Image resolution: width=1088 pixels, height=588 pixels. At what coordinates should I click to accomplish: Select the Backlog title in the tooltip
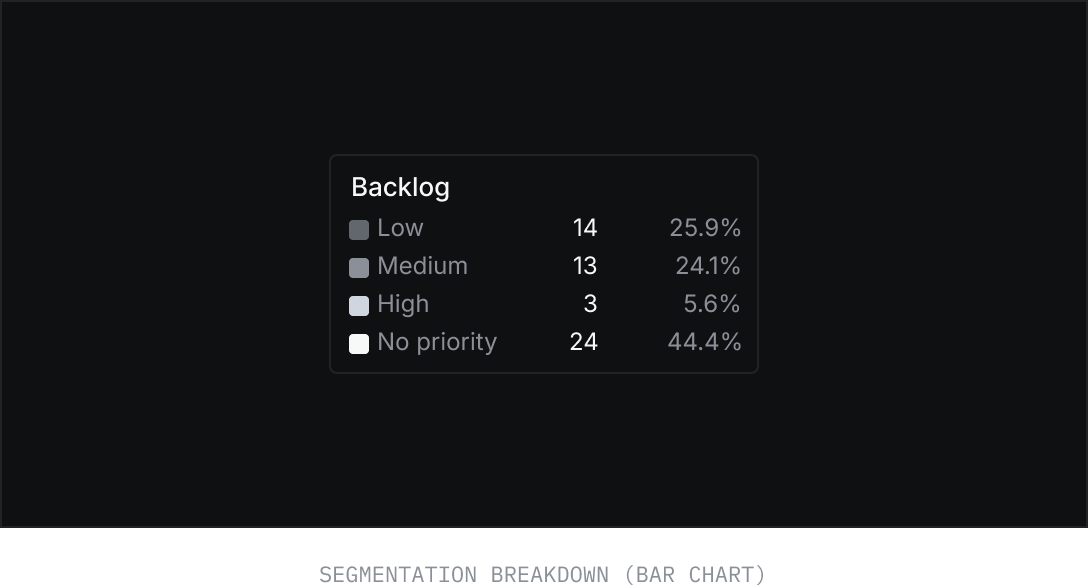[400, 187]
